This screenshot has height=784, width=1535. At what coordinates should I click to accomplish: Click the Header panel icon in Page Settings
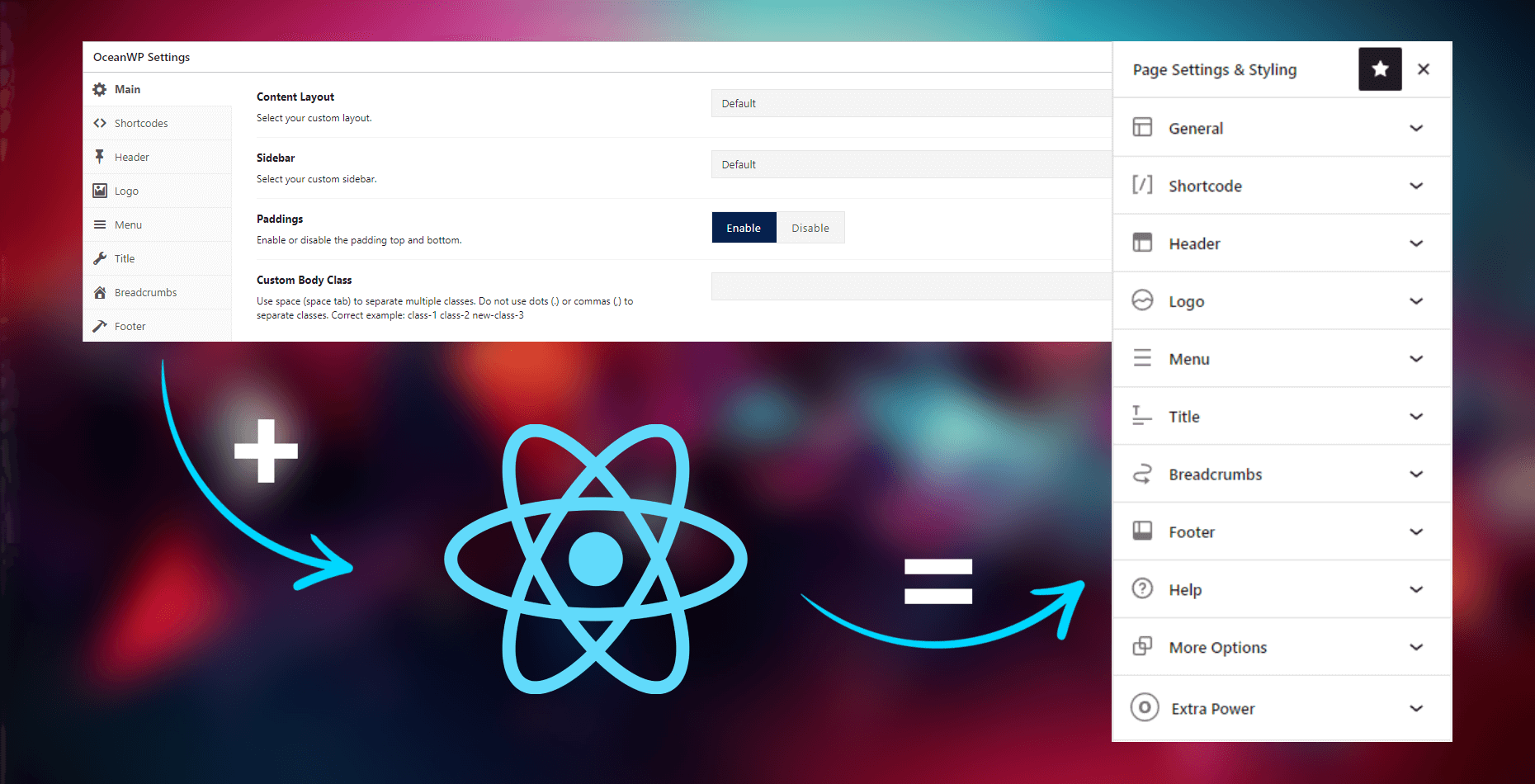[x=1142, y=243]
